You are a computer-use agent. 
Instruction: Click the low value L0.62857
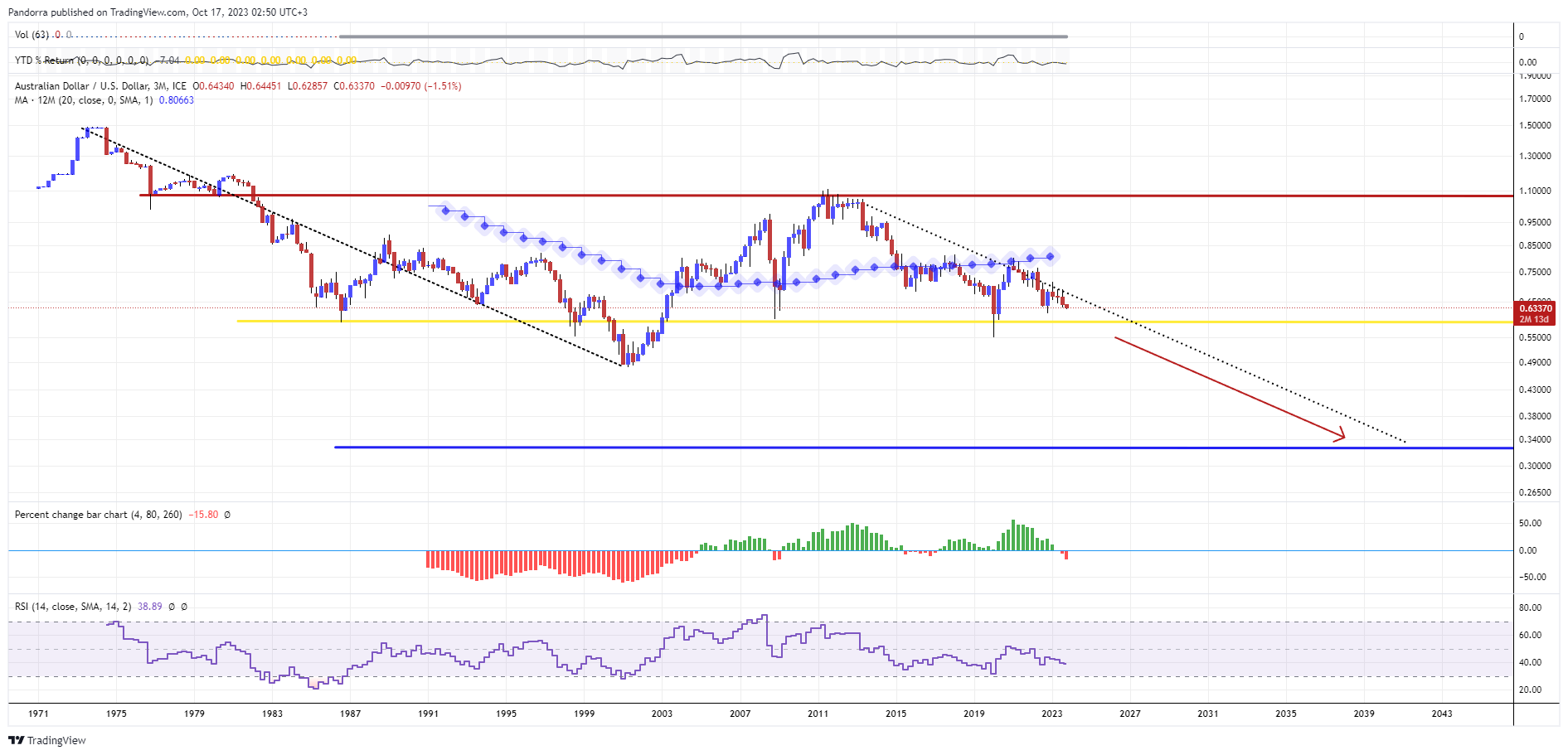pos(307,86)
